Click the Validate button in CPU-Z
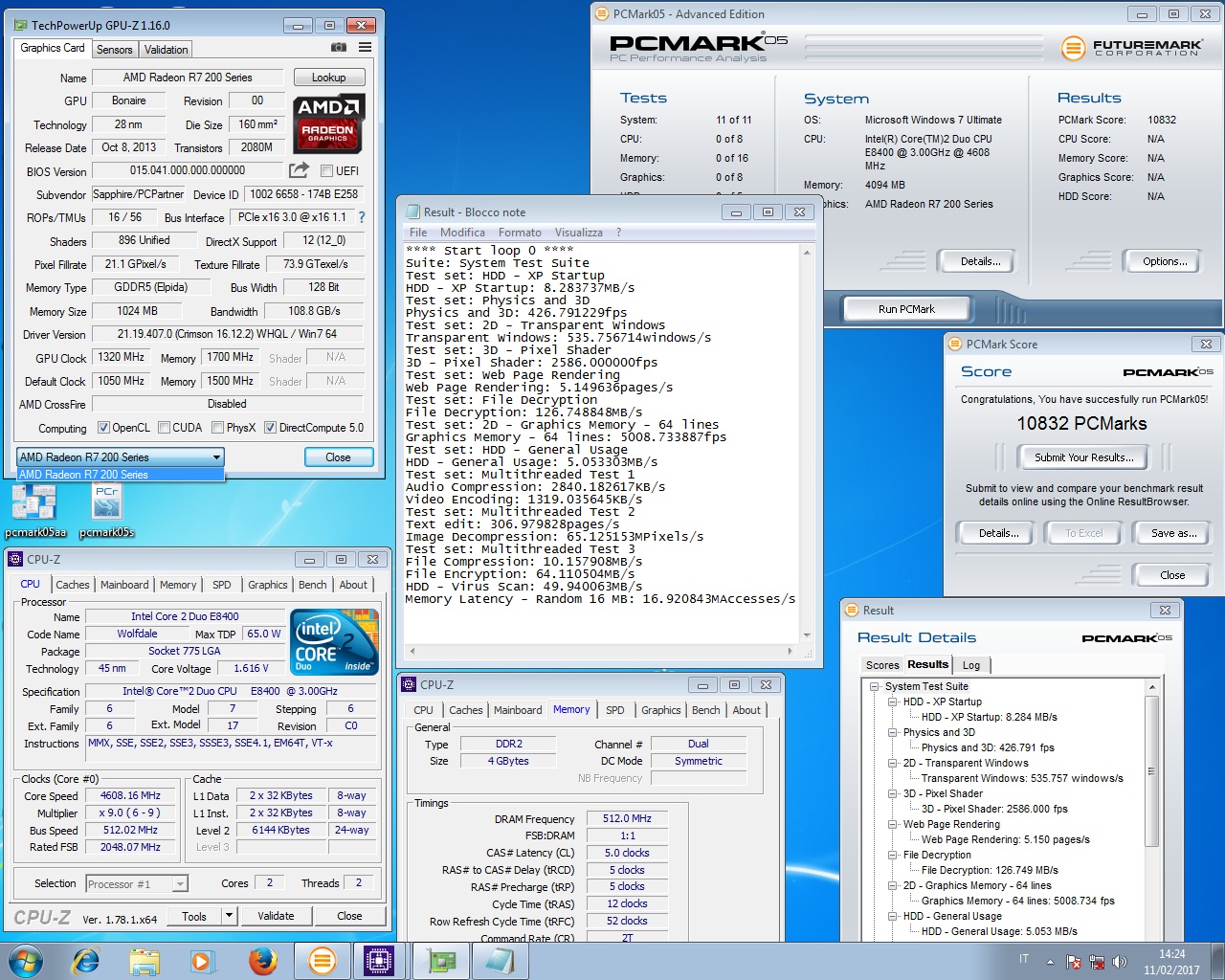 (x=276, y=916)
